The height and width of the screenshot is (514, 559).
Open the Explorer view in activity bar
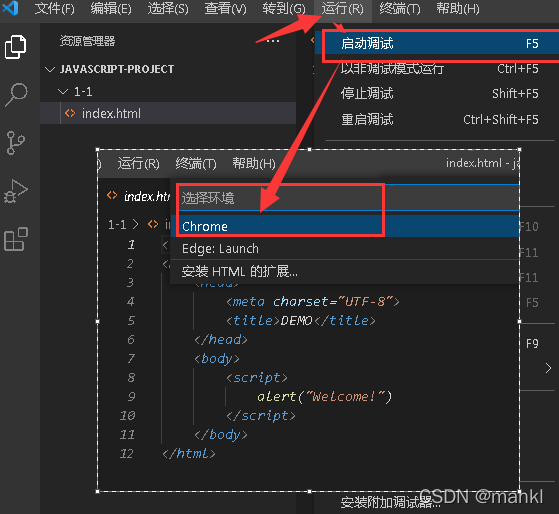[x=15, y=47]
